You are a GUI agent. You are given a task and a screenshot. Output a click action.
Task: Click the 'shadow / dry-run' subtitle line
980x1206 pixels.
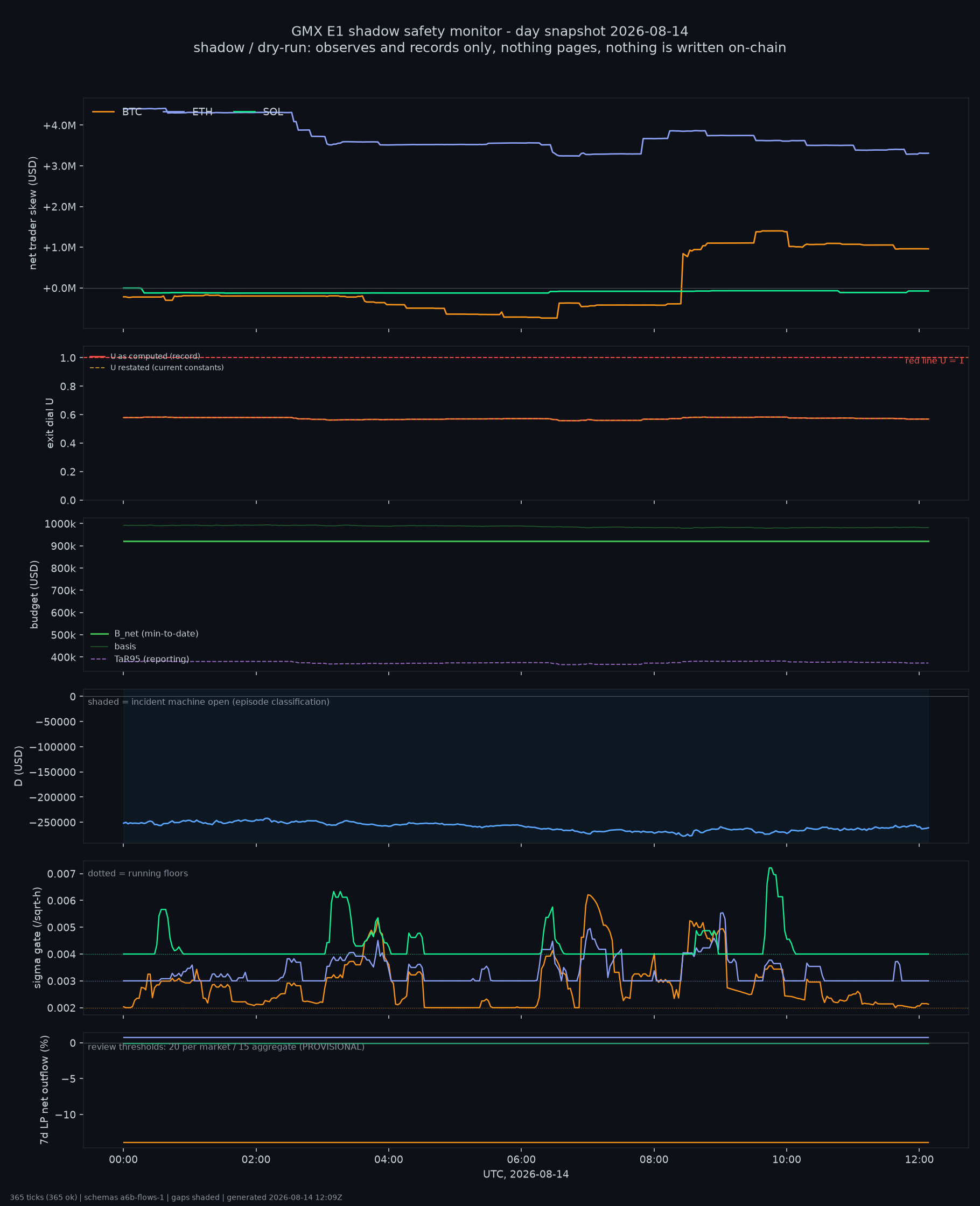489,48
